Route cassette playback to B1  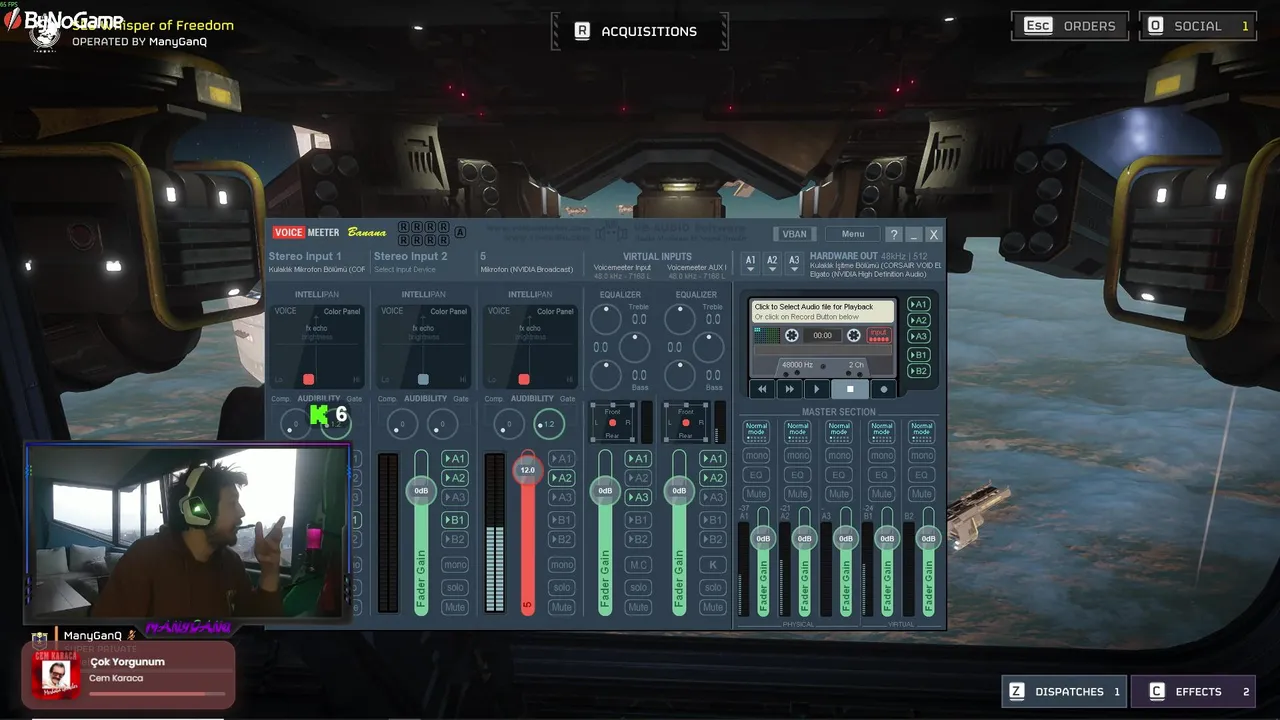coord(918,355)
